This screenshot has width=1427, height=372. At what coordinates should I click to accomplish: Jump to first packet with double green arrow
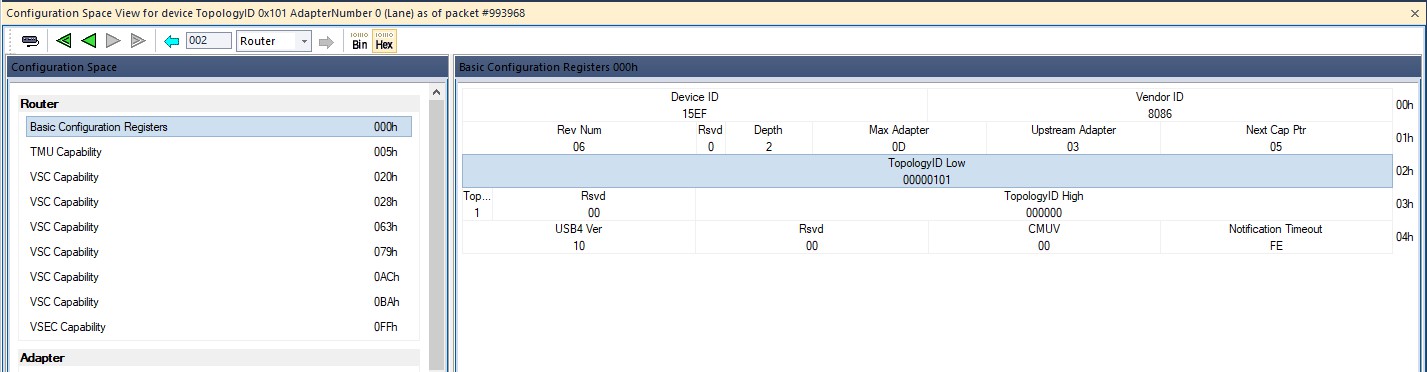tap(64, 41)
